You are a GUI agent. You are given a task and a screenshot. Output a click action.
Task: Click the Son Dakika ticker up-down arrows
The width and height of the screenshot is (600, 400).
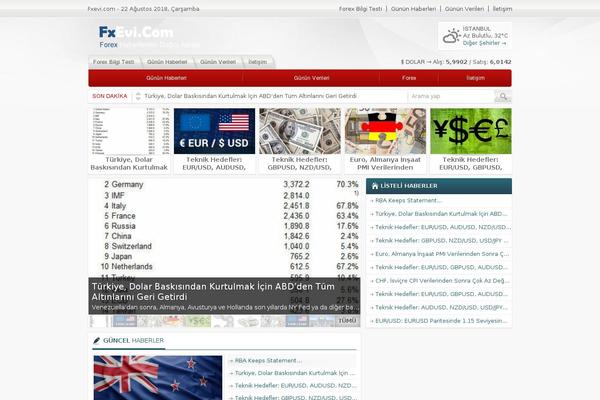138,96
